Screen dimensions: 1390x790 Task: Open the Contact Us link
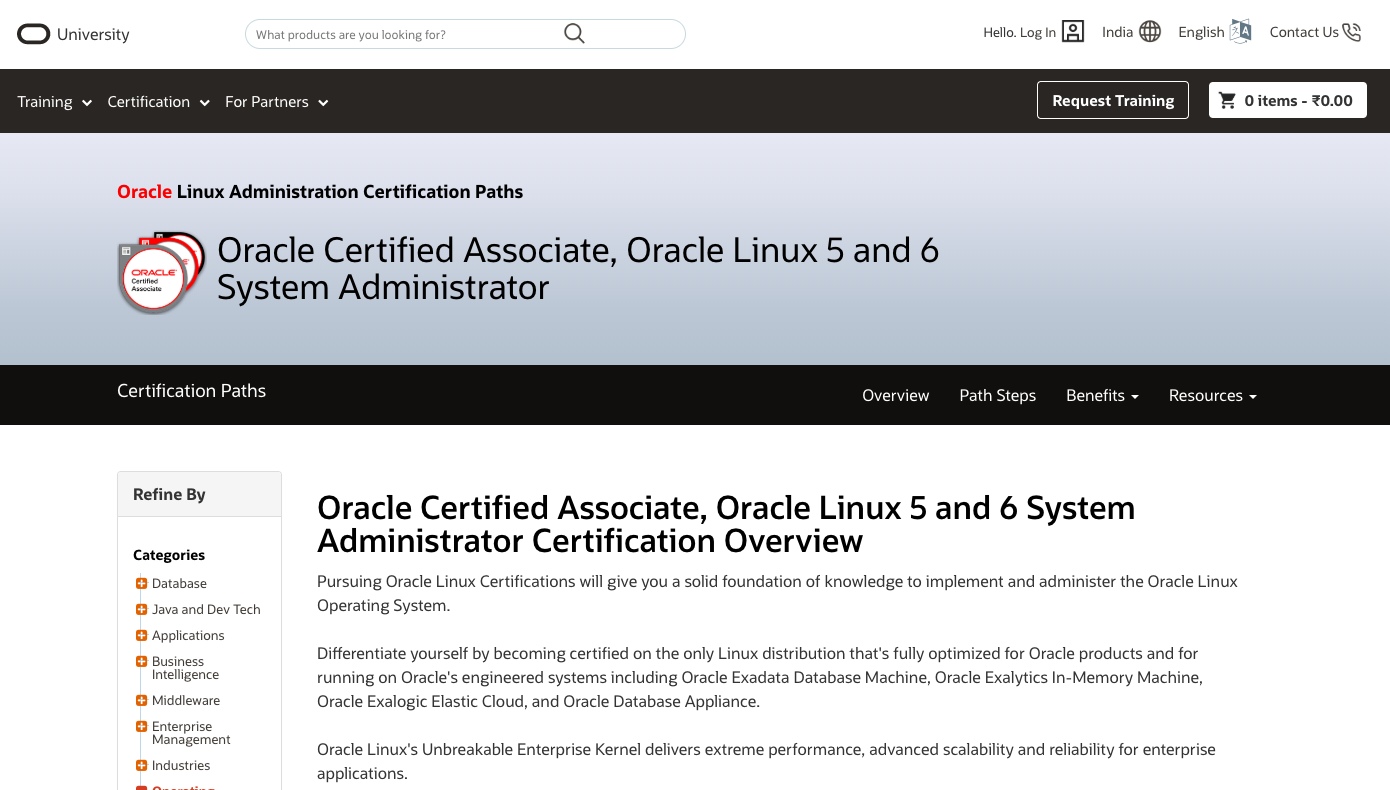(x=1304, y=32)
